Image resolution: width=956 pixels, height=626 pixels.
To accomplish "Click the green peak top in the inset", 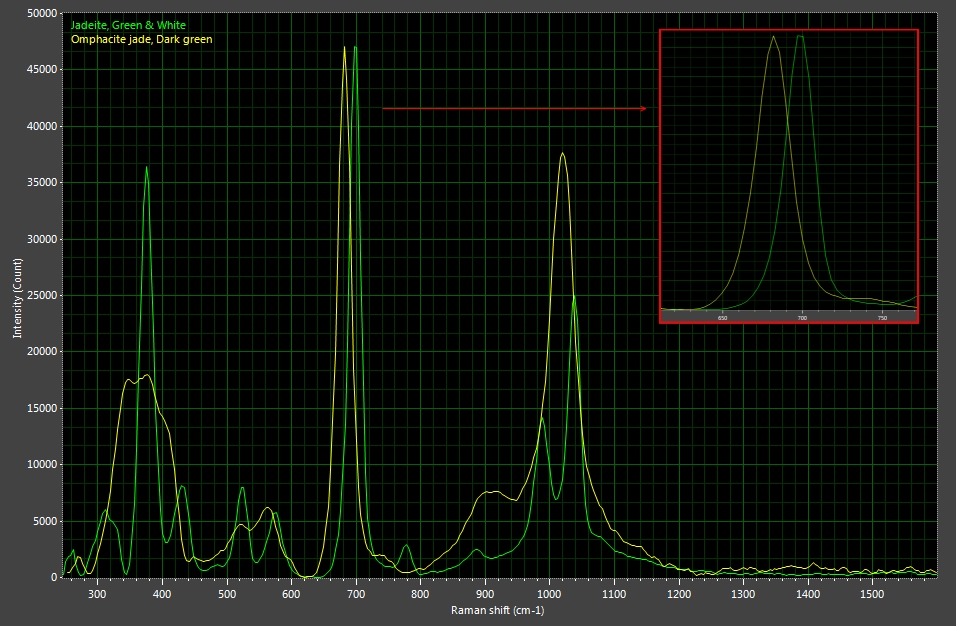I will click(801, 36).
